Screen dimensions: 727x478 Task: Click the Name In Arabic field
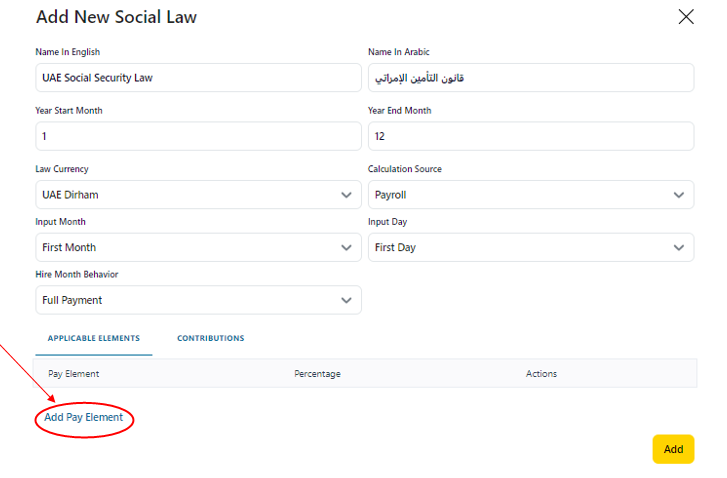[530, 78]
